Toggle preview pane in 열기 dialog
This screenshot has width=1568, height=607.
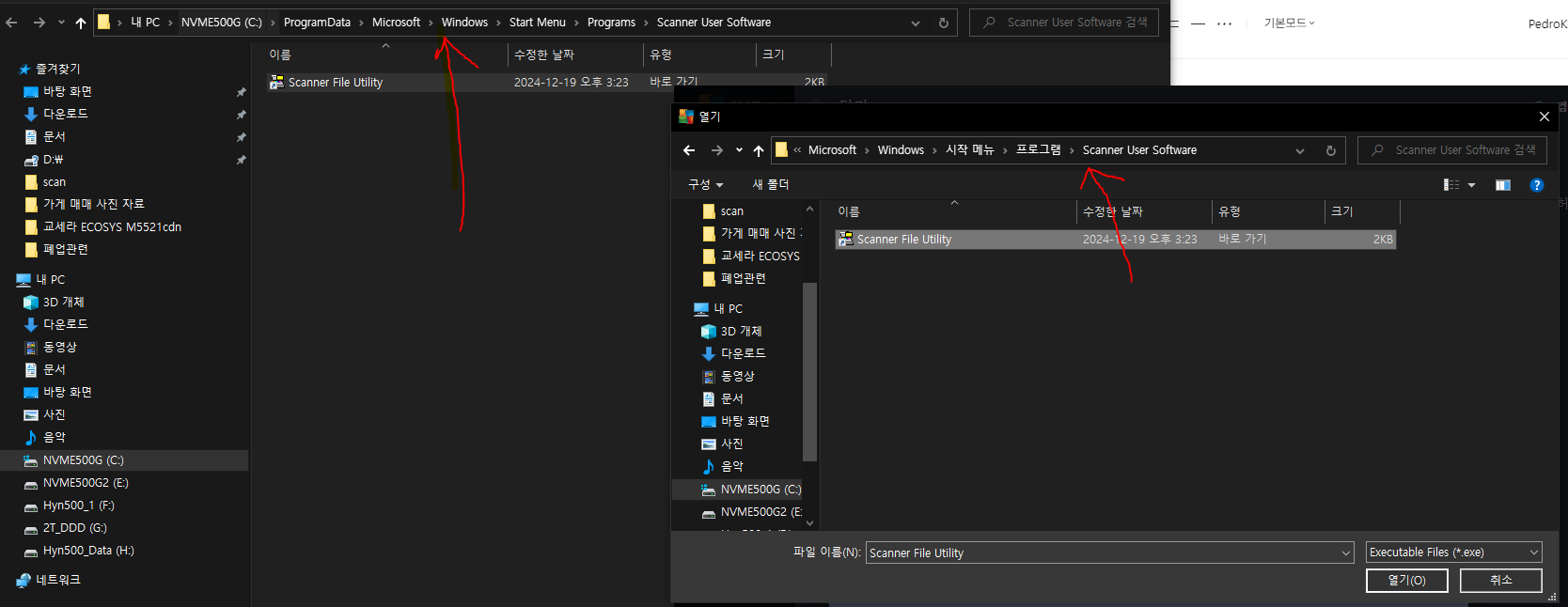[1503, 185]
